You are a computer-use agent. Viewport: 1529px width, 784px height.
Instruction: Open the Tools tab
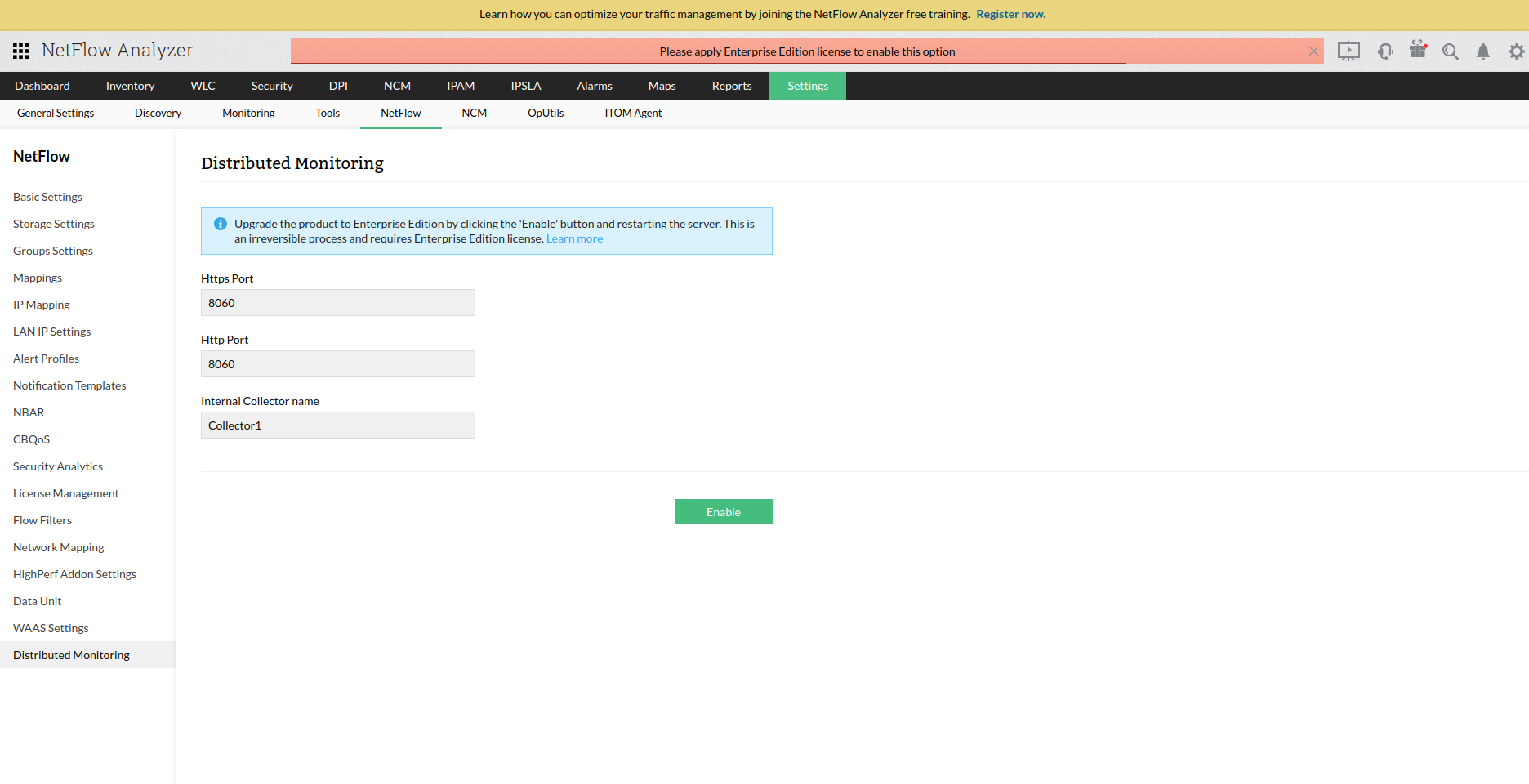328,114
